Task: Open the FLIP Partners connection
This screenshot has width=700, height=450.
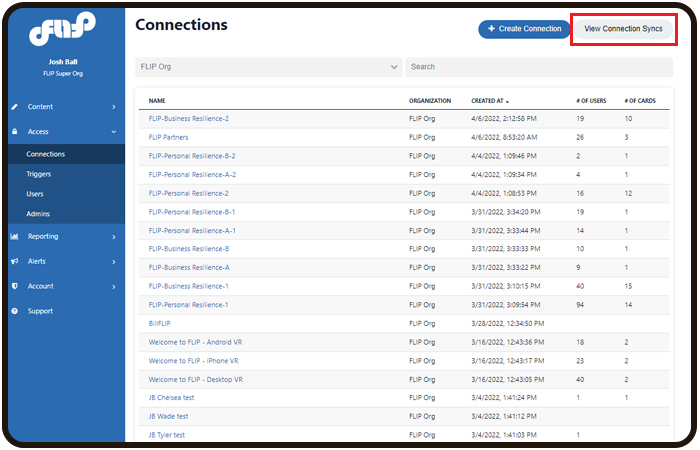Action: coord(168,138)
